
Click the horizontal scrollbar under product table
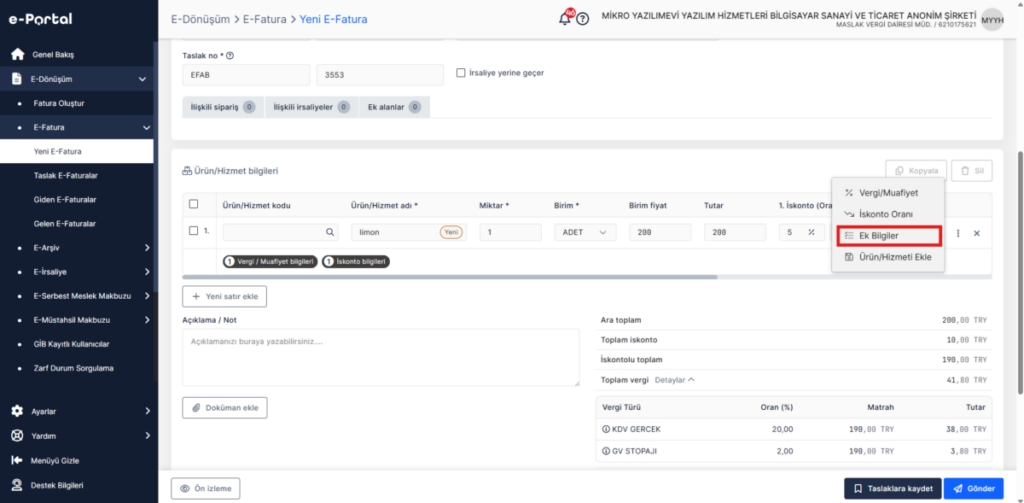pos(450,277)
